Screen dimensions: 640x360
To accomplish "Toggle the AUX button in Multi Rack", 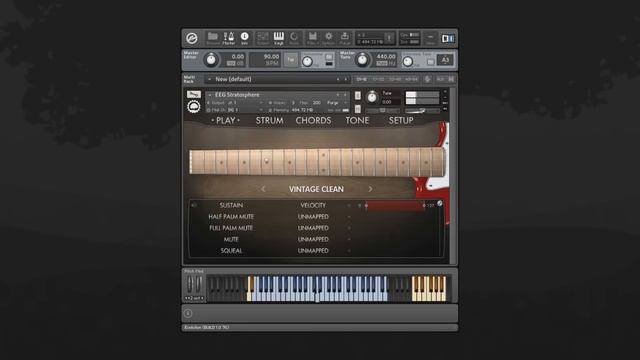I will [440, 79].
